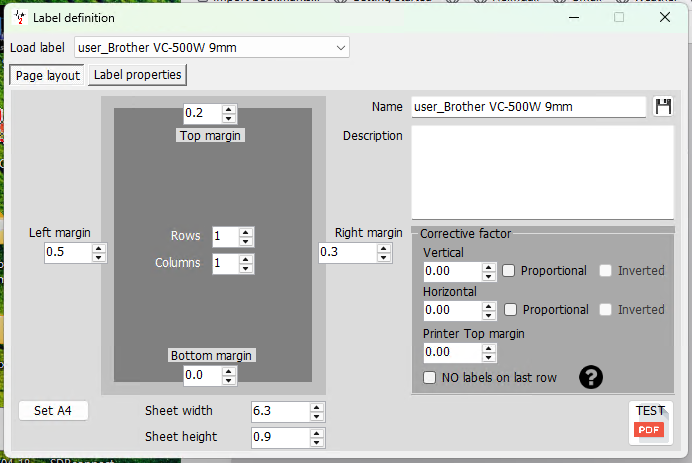Click the app icon in title bar
692x463 pixels.
pos(19,18)
